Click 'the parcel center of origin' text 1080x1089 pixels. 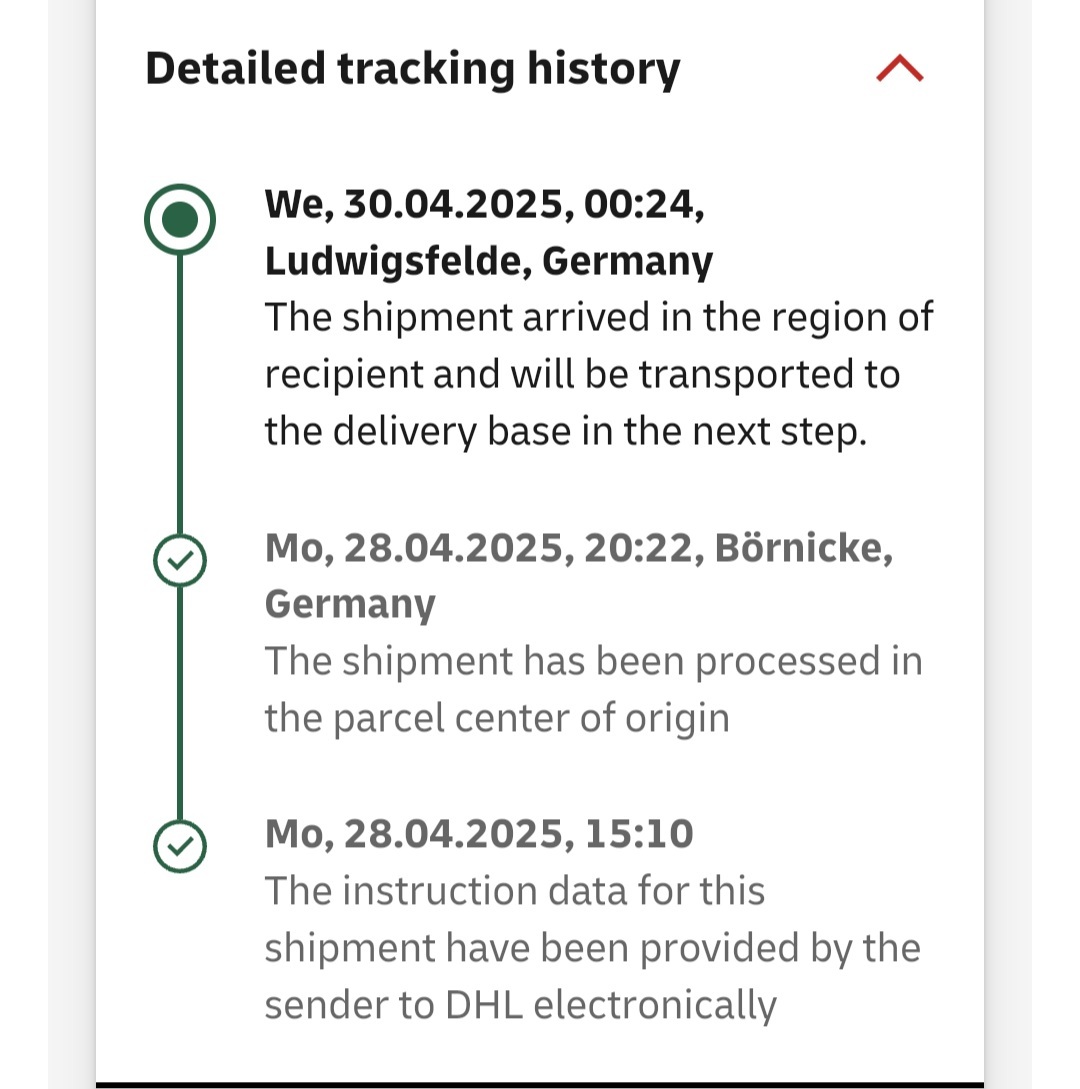click(496, 718)
